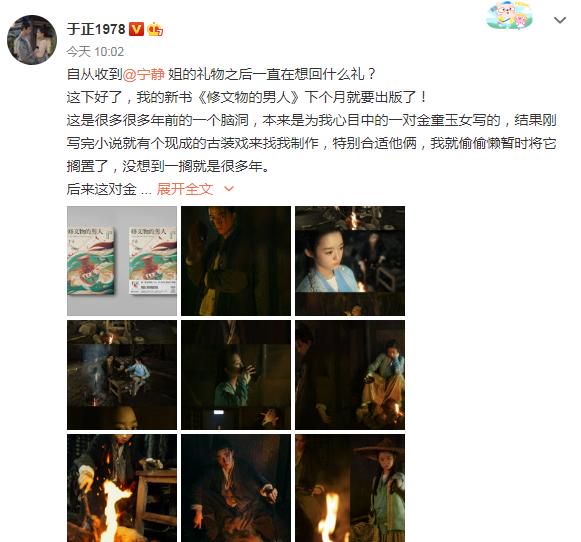Open the 于正1978 username link
This screenshot has height=542, width=581.
pyautogui.click(x=96, y=29)
